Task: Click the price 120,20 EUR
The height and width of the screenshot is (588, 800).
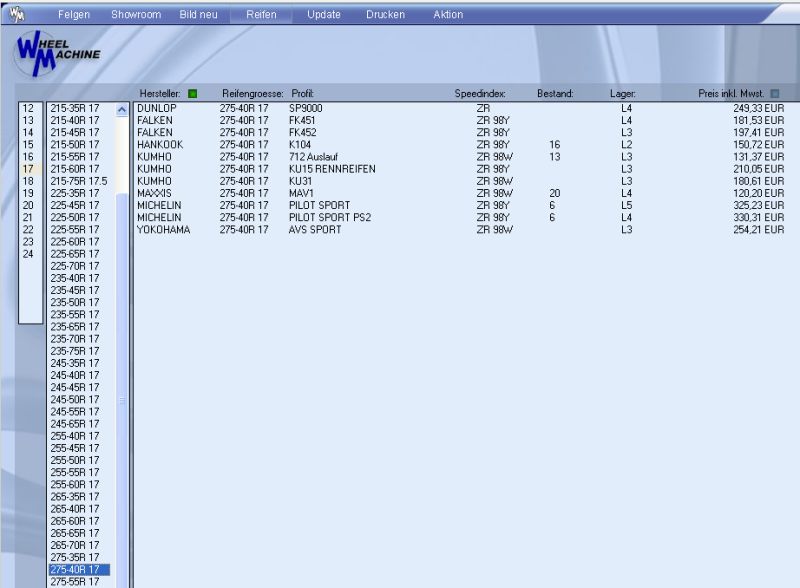Action: tap(759, 193)
